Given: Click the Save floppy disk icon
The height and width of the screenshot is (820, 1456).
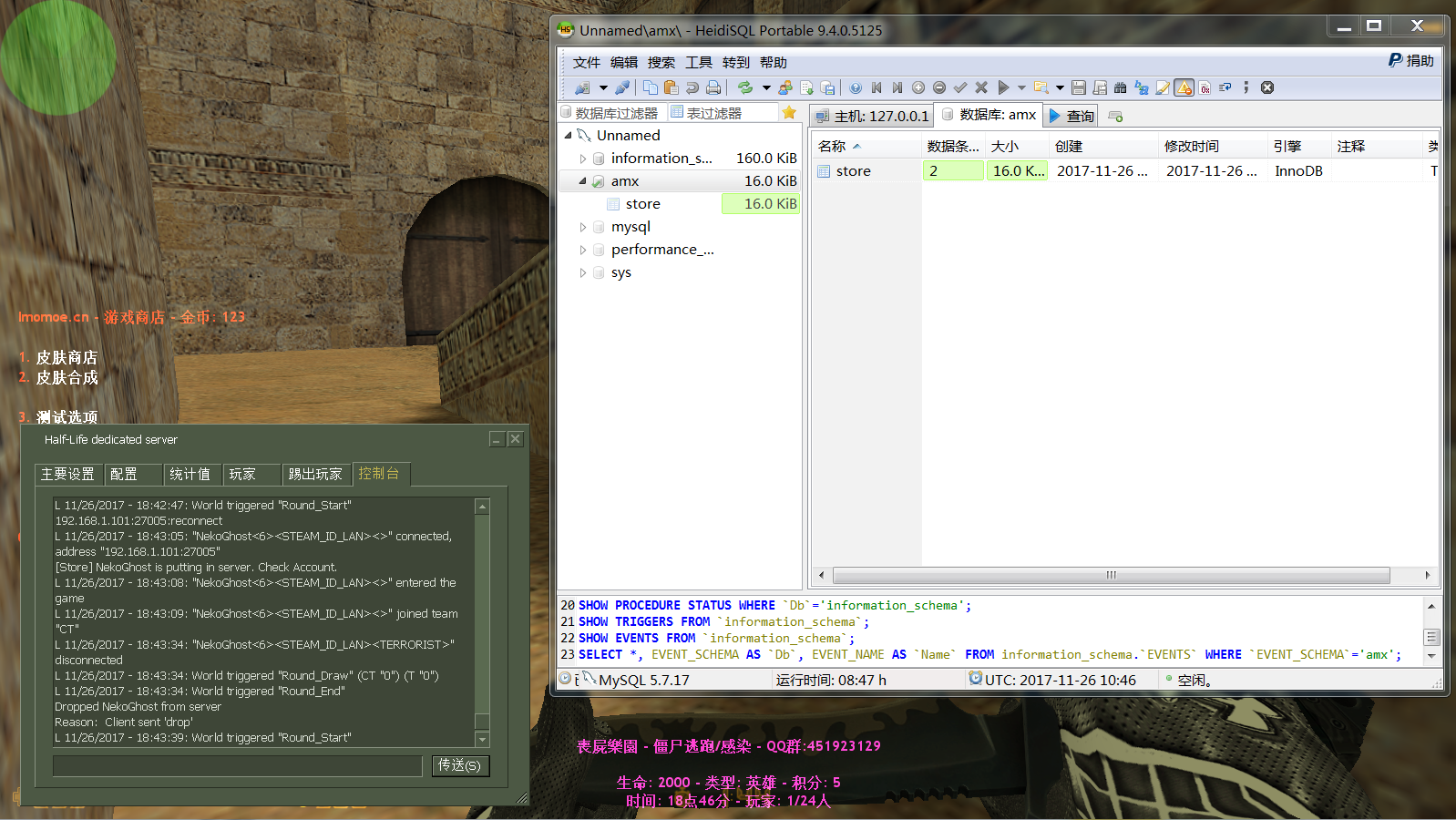Looking at the screenshot, I should tap(1079, 87).
